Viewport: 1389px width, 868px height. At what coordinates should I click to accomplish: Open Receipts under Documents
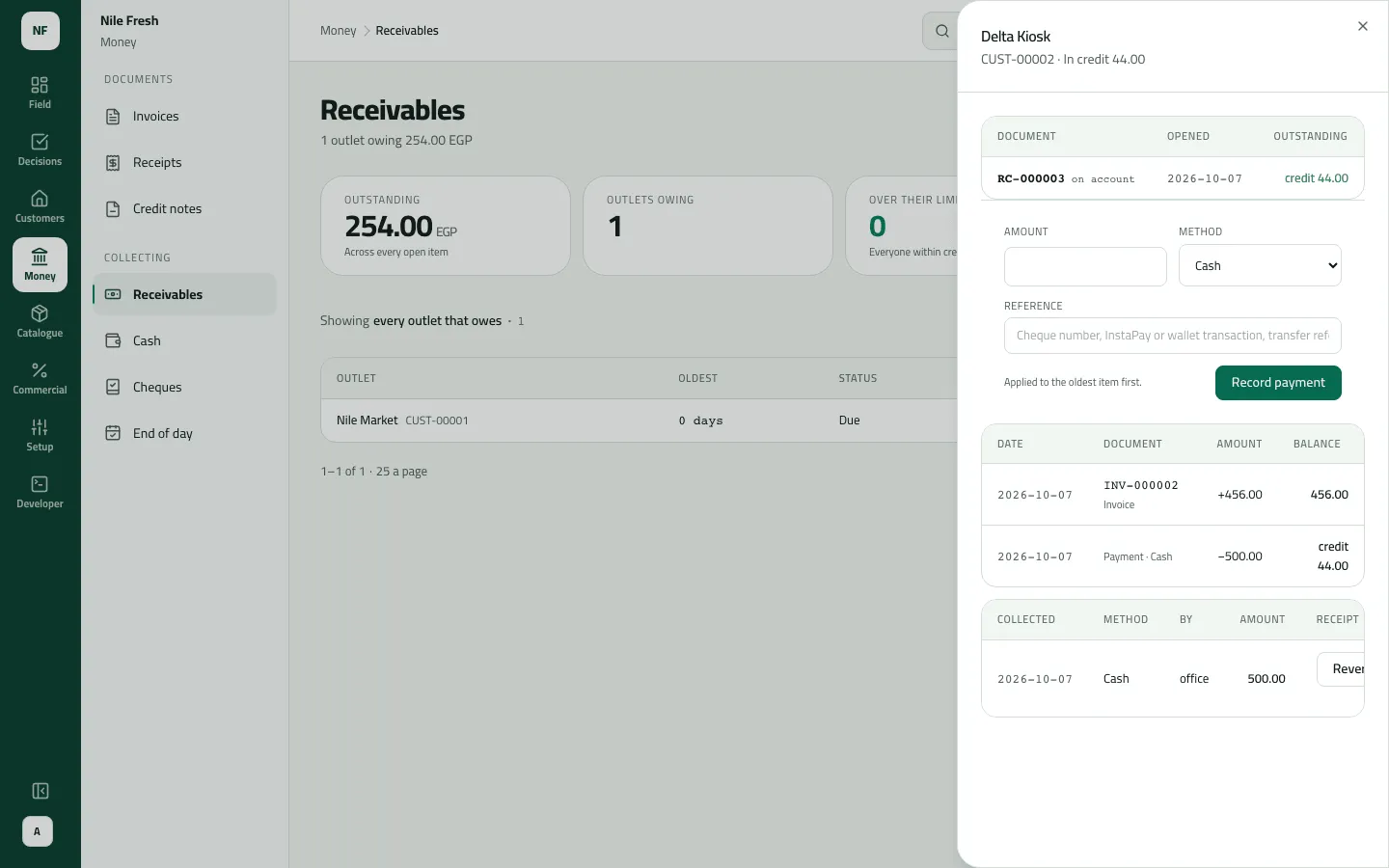[184, 163]
